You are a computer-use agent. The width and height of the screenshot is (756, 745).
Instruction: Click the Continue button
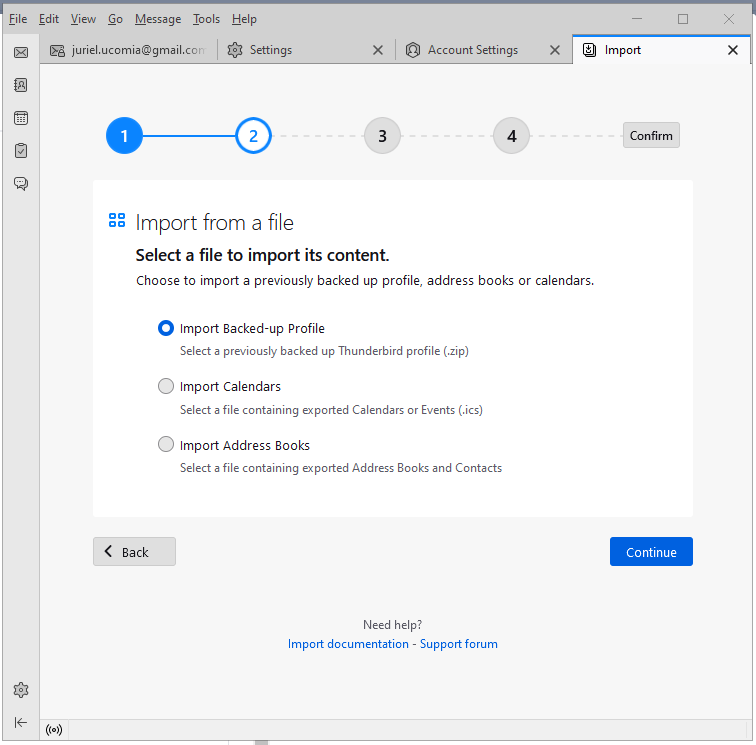[651, 552]
